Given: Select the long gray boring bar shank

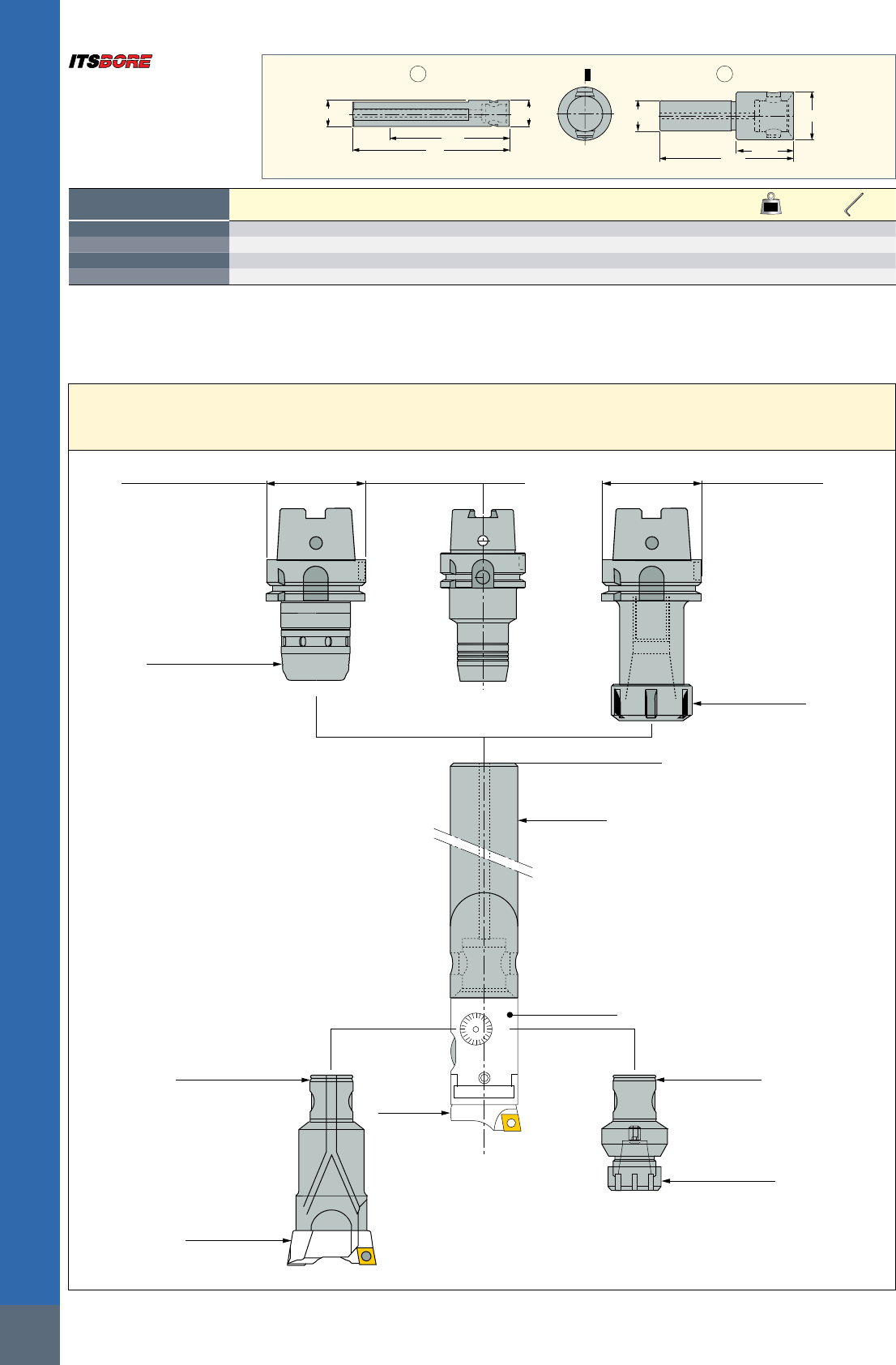Looking at the screenshot, I should click(x=484, y=881).
